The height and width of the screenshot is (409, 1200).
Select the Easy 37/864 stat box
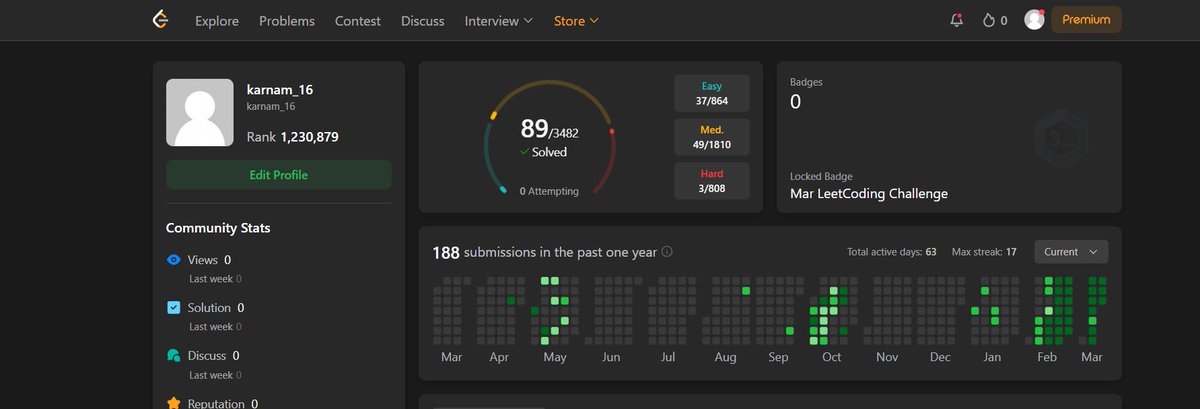click(712, 94)
